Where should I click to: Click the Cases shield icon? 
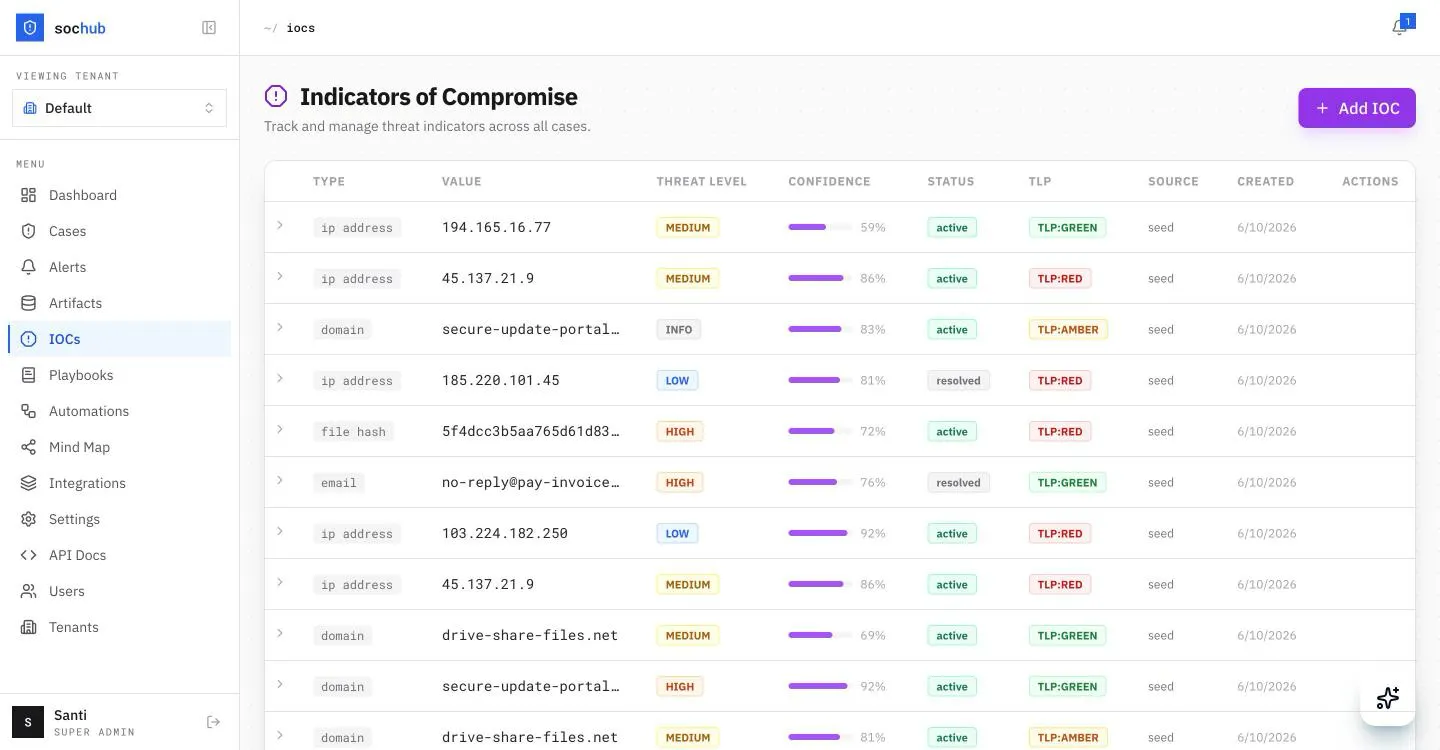tap(29, 231)
